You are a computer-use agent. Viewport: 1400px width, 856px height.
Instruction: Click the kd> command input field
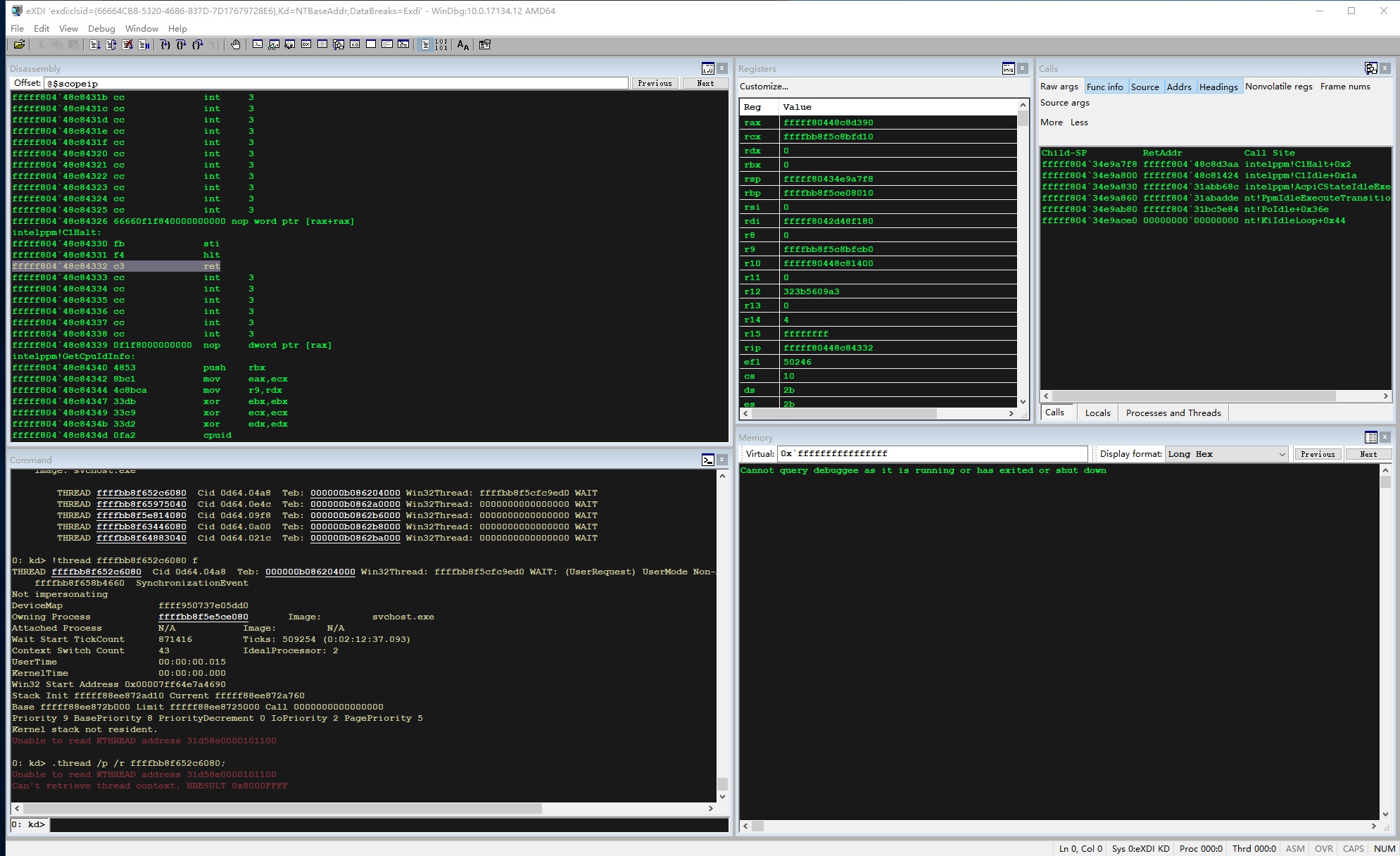389,824
